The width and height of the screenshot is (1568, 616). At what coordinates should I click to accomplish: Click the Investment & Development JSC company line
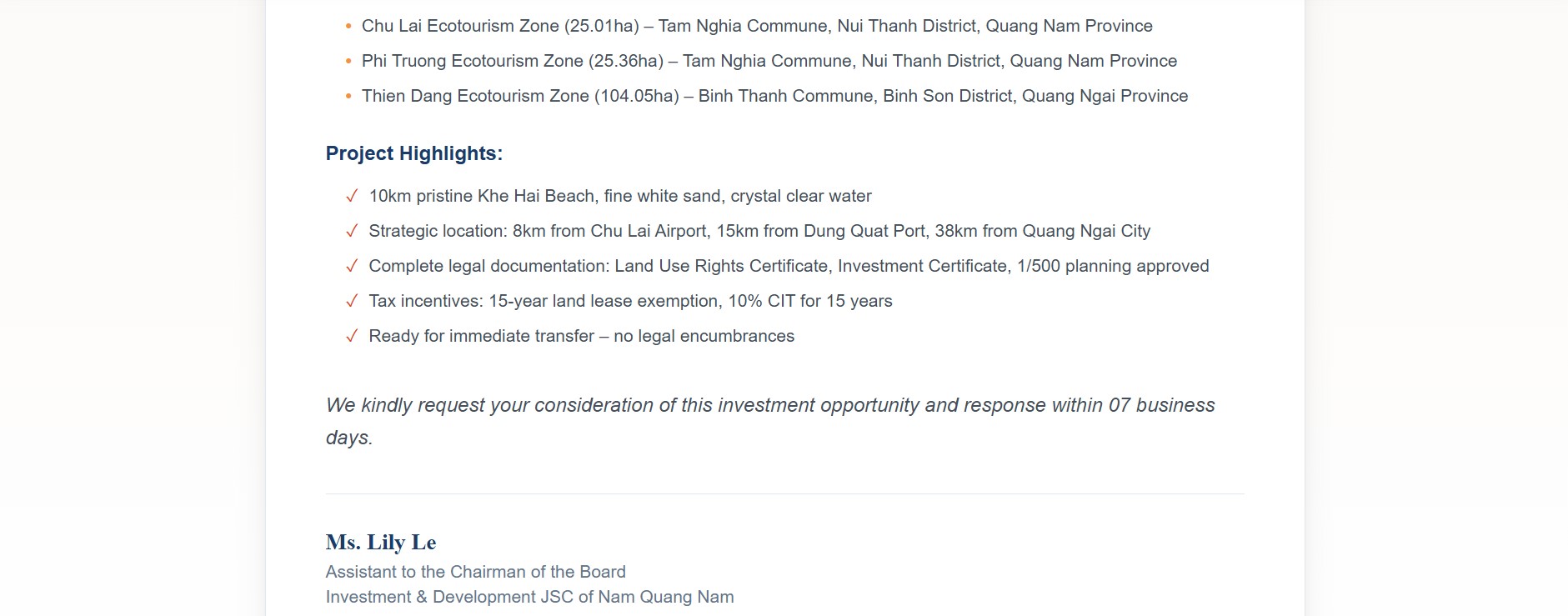click(529, 597)
